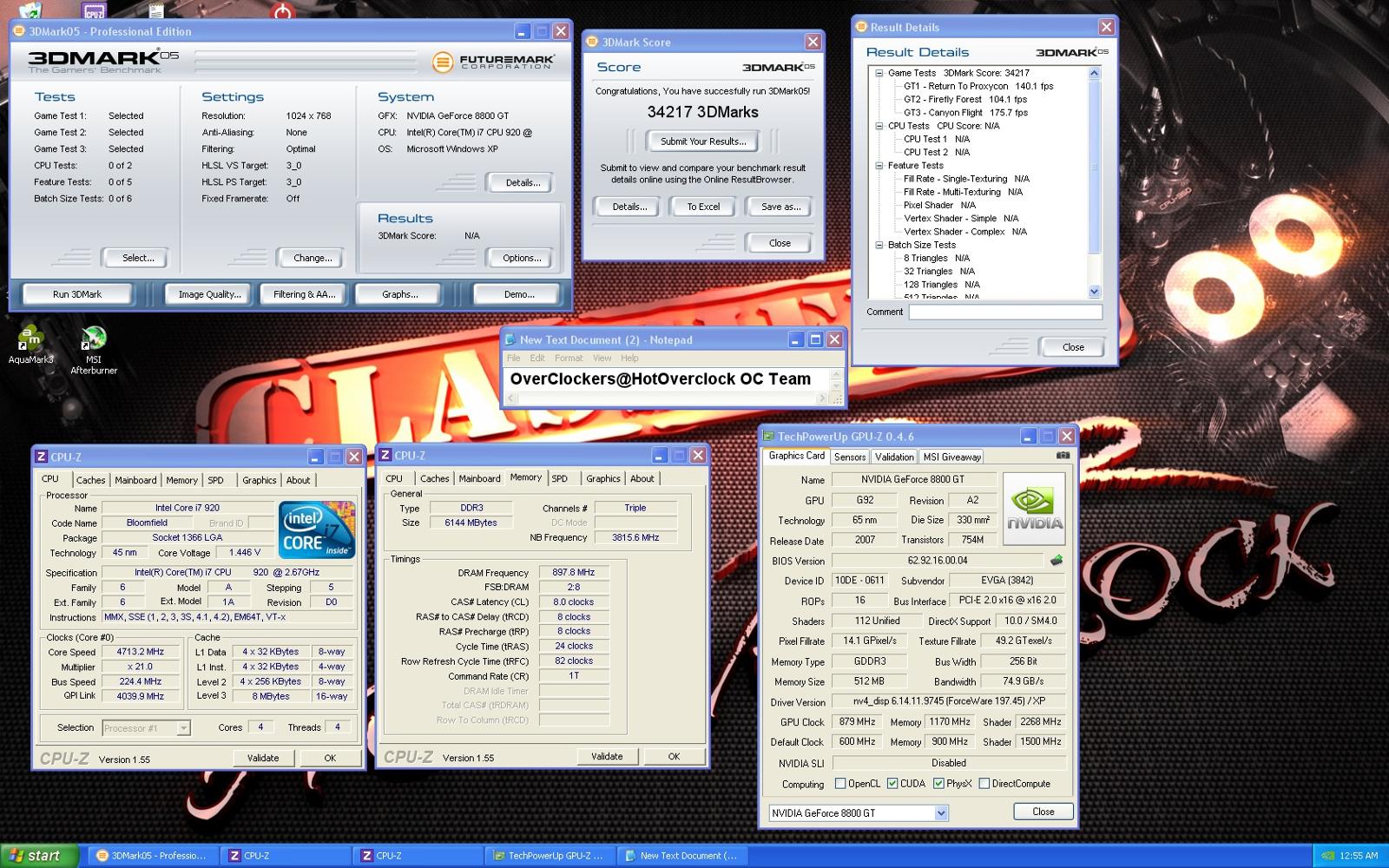This screenshot has height=868, width=1389.
Task: Click the BIOS save chip icon in GPU-Z
Action: pos(1057,560)
